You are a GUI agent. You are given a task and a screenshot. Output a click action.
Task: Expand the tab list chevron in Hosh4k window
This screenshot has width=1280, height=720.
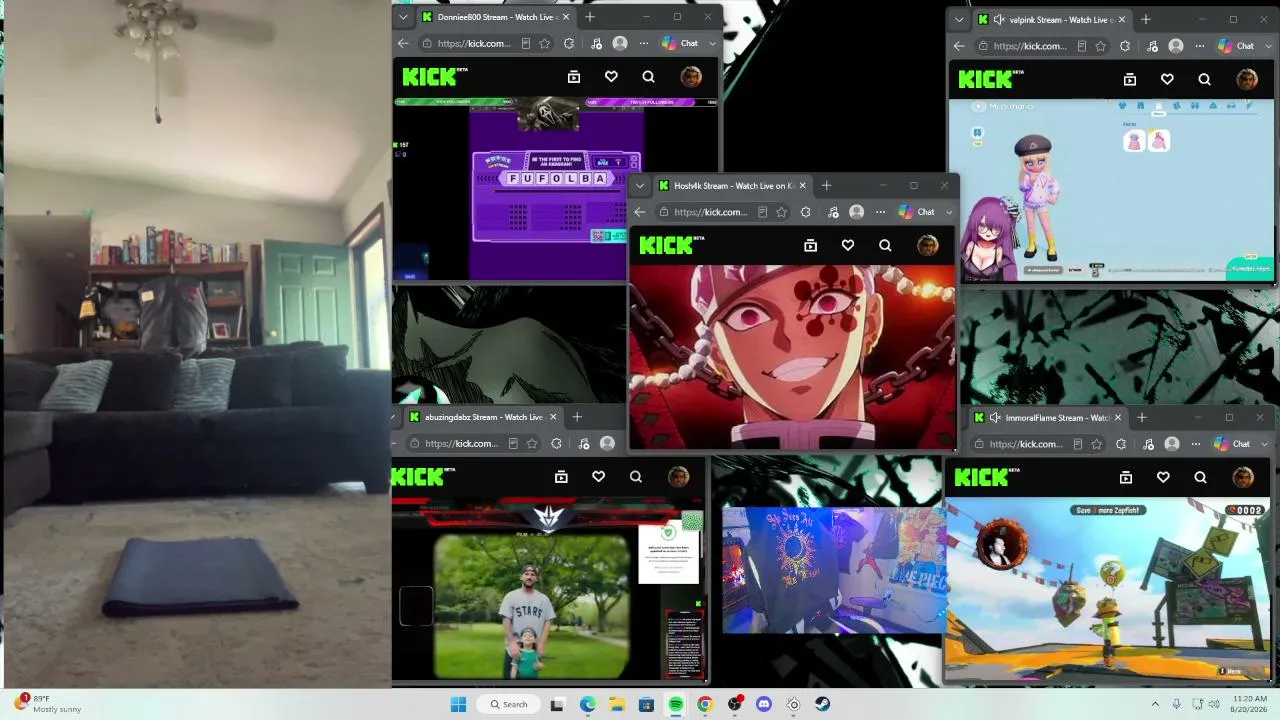(x=640, y=185)
